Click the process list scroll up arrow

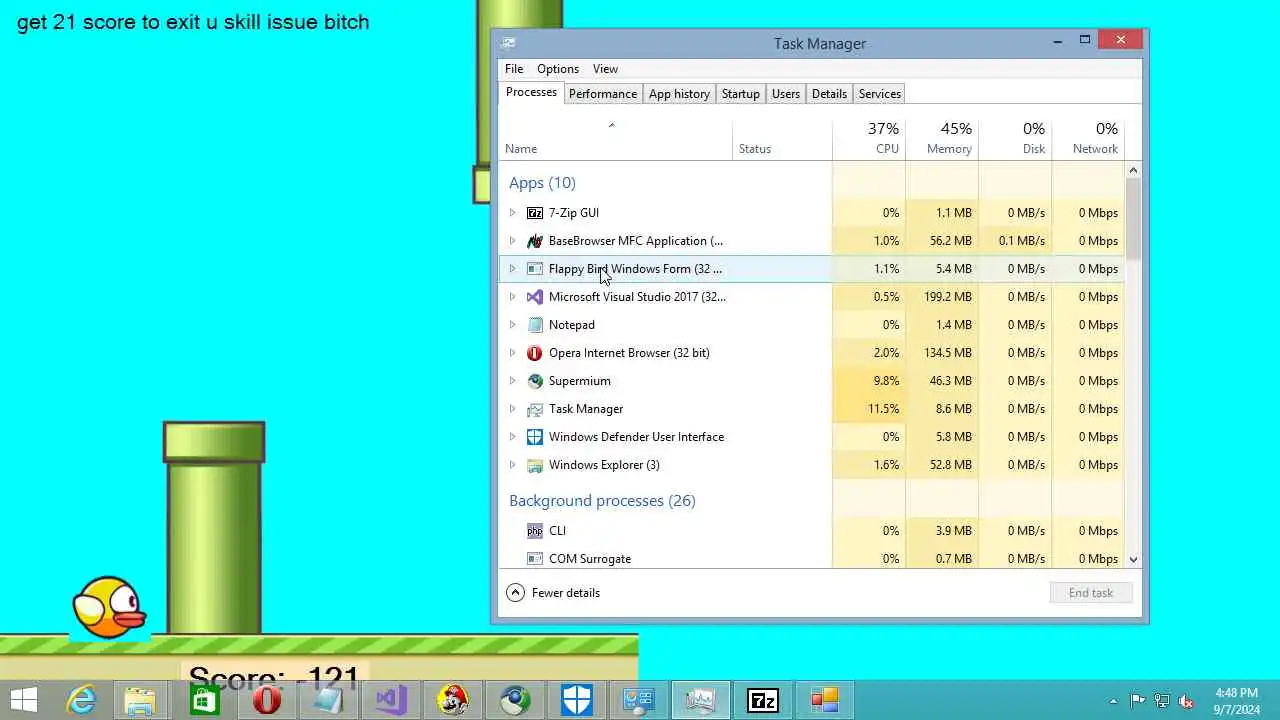1133,170
